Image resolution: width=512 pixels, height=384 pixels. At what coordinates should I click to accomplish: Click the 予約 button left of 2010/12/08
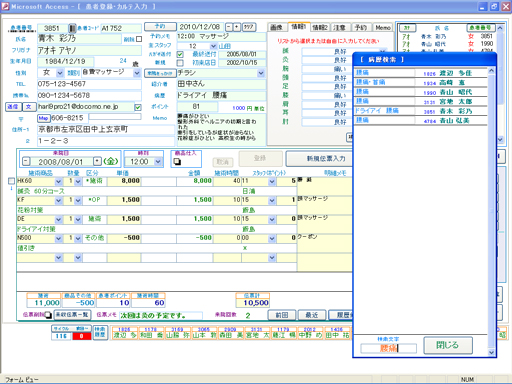(160, 26)
